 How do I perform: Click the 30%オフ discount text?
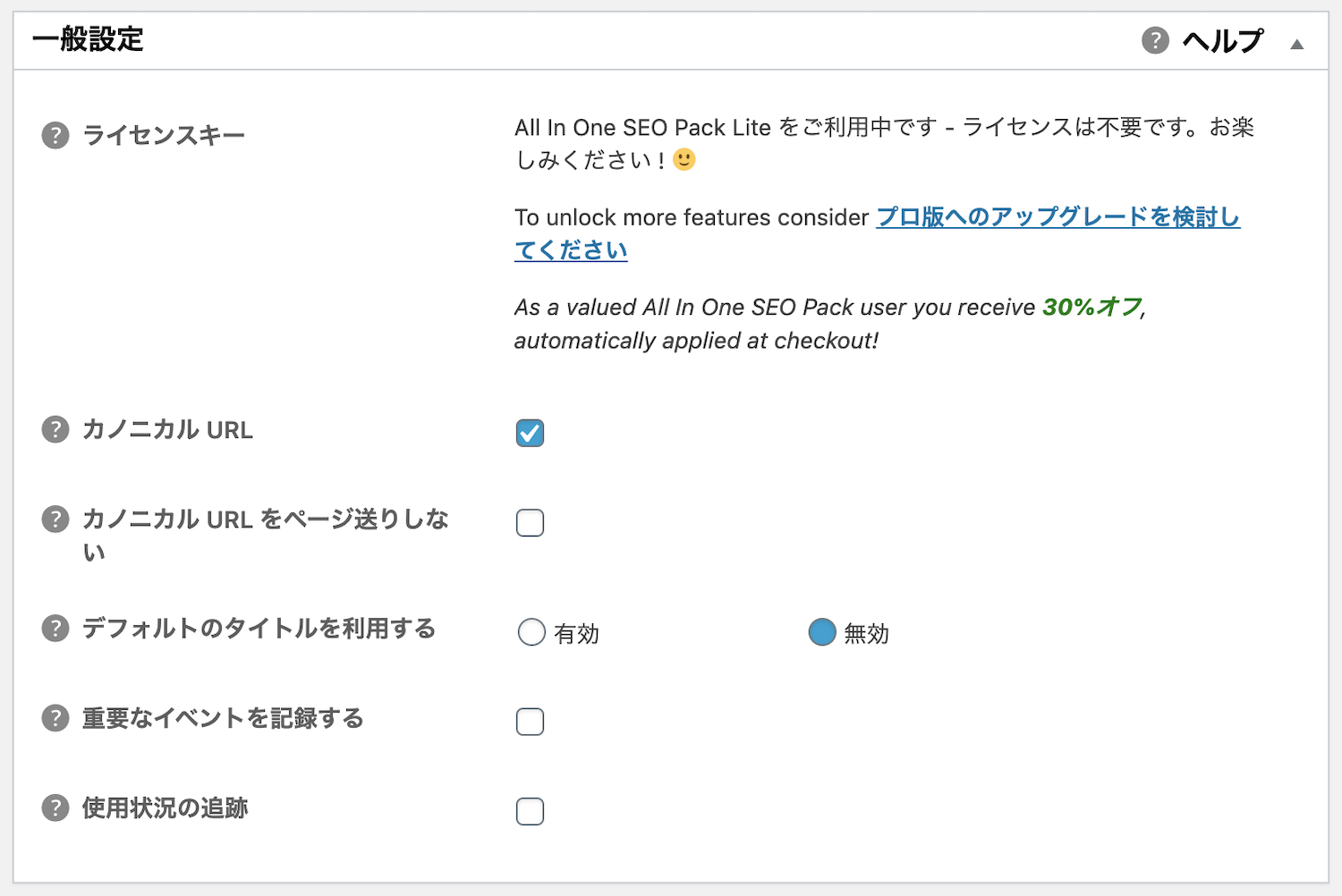click(x=1092, y=307)
